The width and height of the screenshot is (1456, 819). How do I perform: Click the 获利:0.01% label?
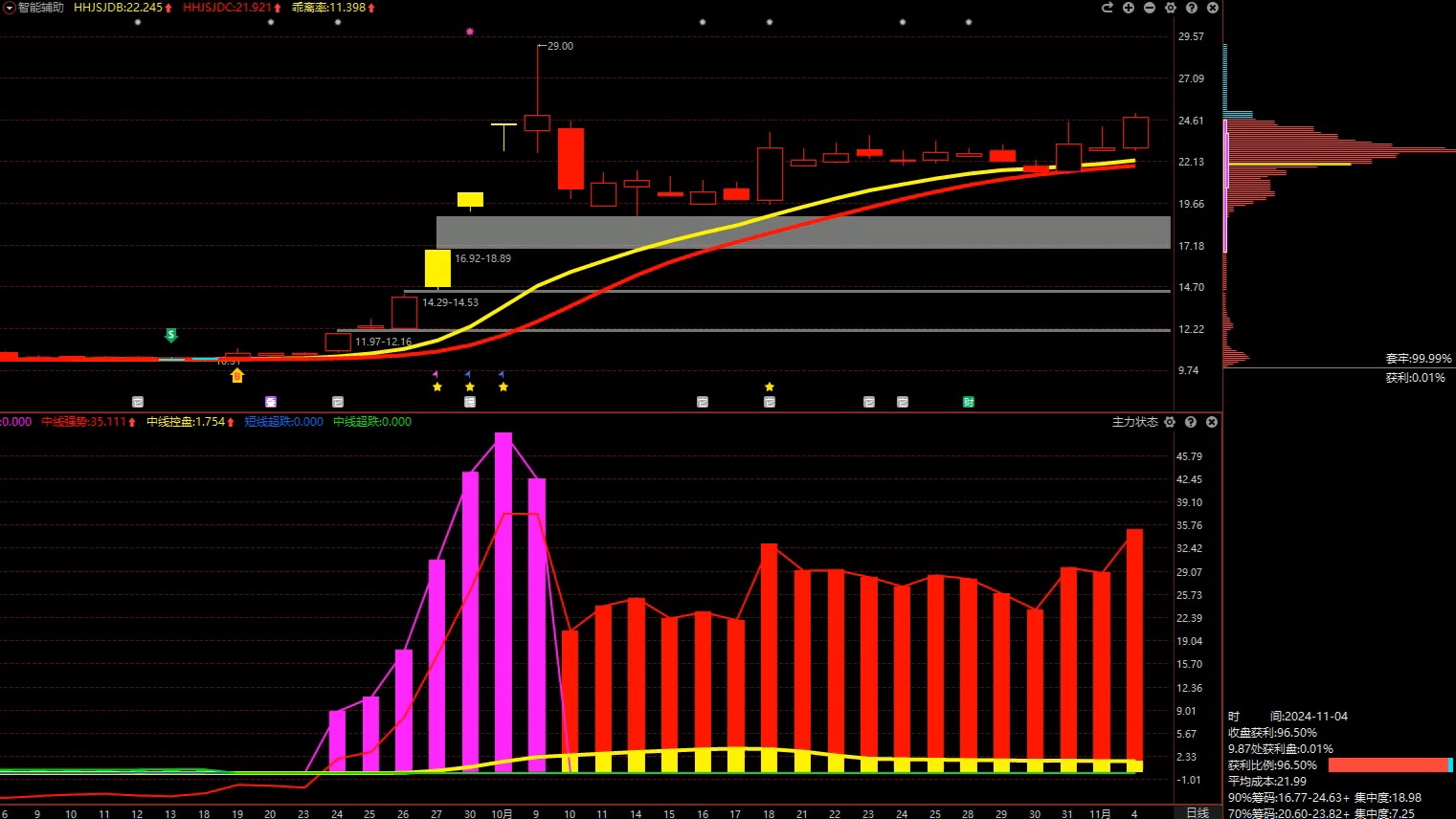(1415, 378)
